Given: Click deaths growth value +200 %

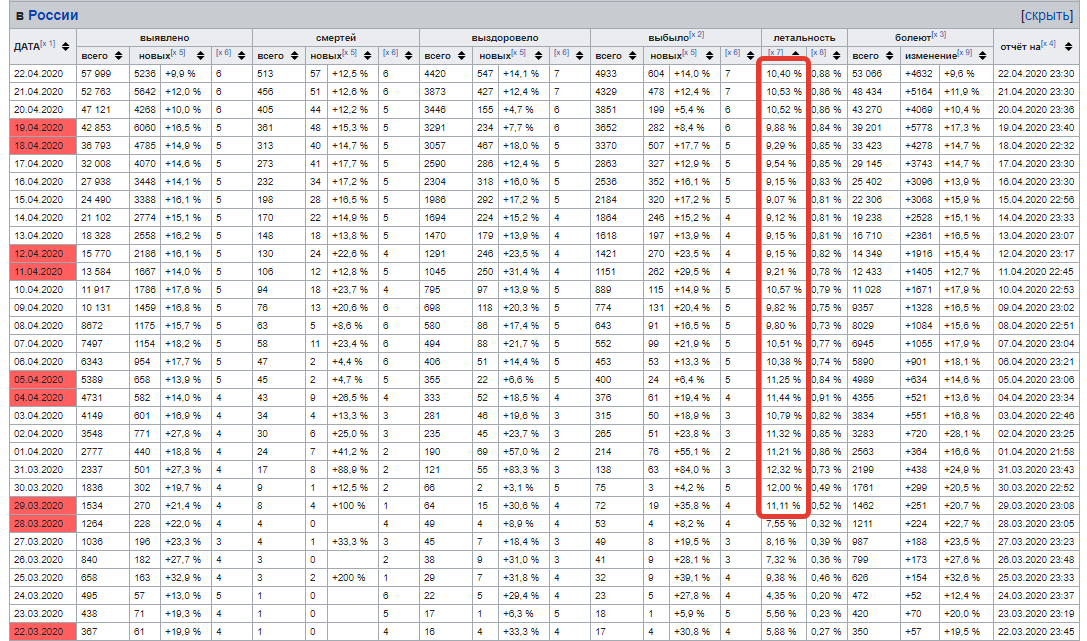Looking at the screenshot, I should [x=348, y=578].
